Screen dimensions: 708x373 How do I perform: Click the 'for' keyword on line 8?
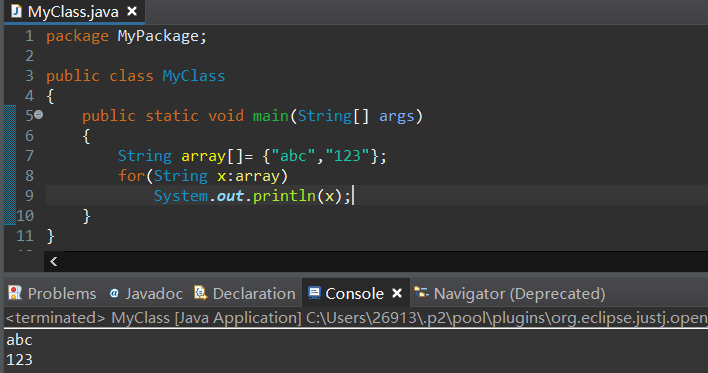click(x=131, y=176)
